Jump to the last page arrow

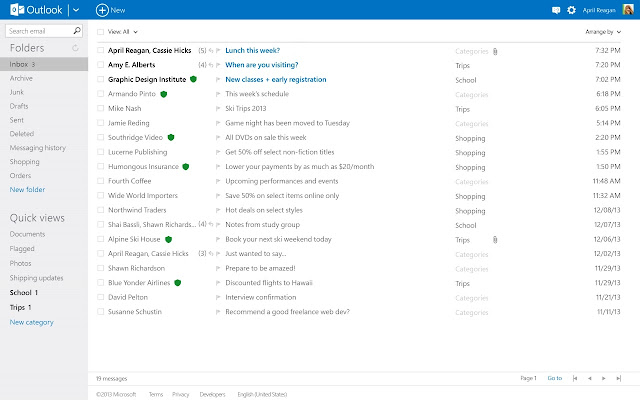click(618, 379)
